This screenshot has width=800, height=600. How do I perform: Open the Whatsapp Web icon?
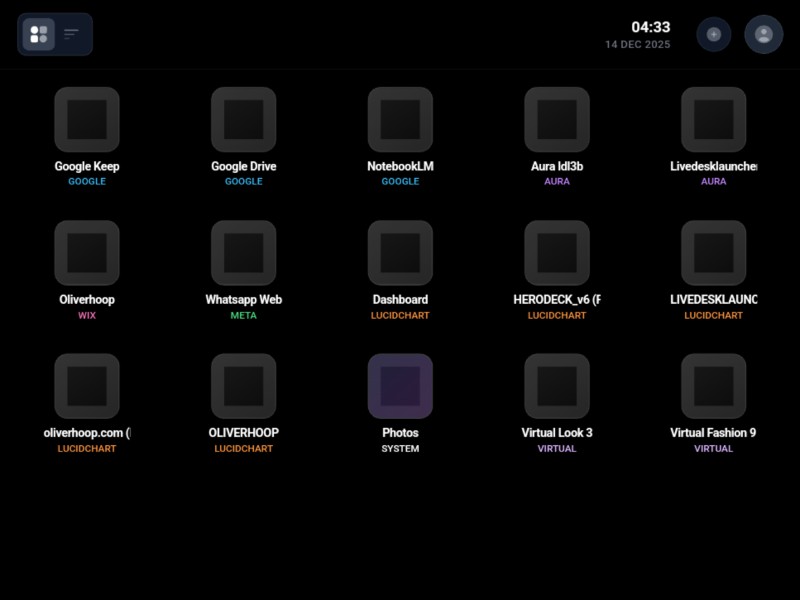[x=243, y=253]
